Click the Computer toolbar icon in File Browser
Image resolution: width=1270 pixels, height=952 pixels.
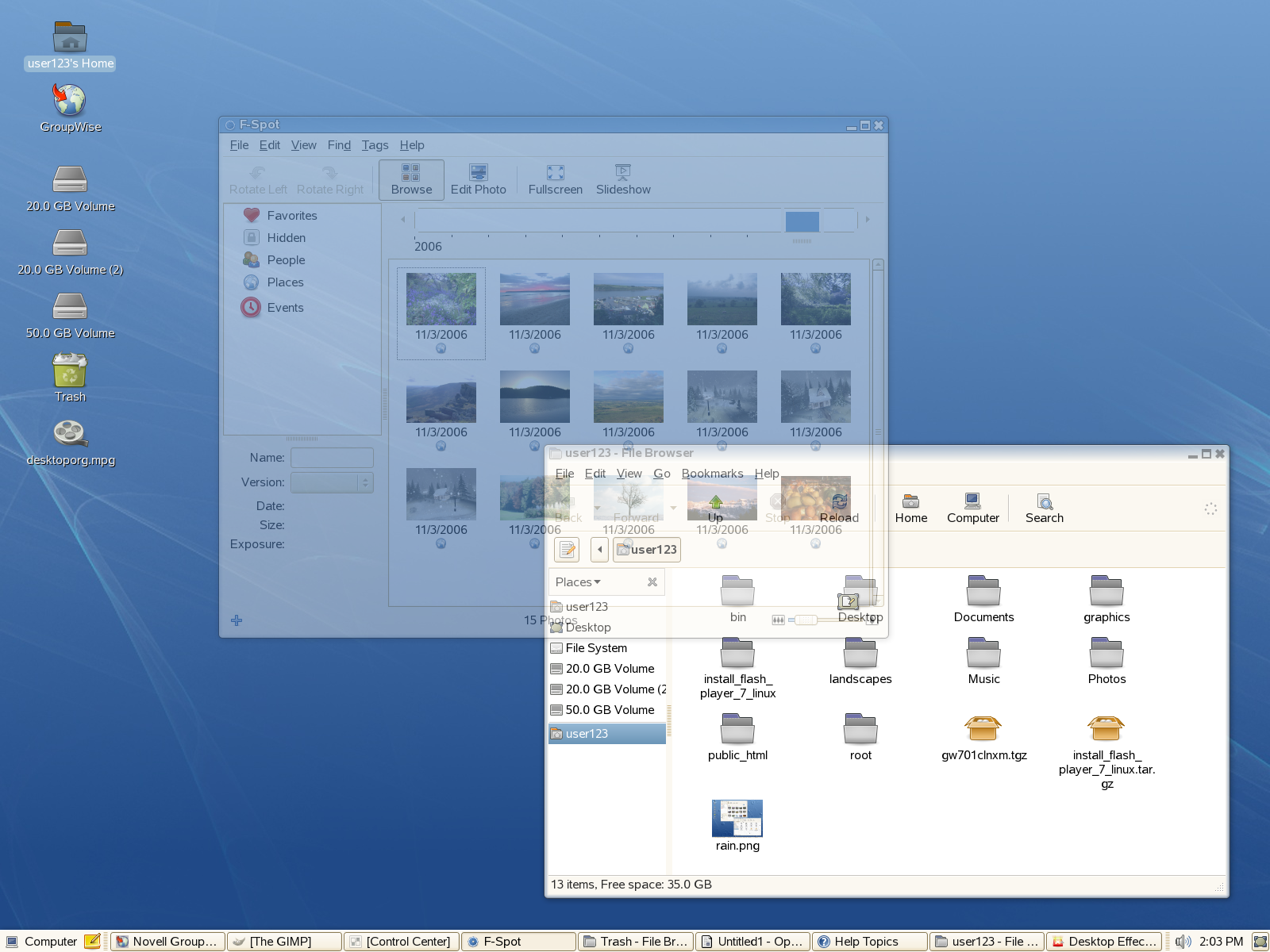coord(972,508)
